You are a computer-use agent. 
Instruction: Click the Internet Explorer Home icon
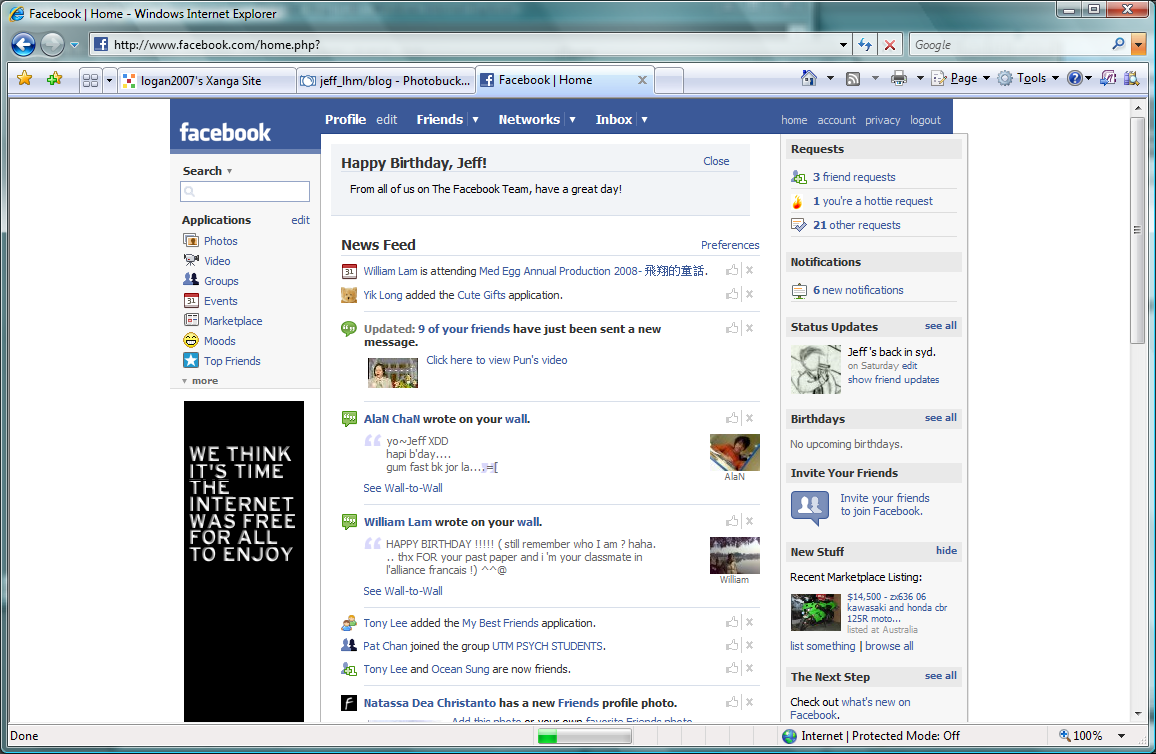(x=809, y=79)
